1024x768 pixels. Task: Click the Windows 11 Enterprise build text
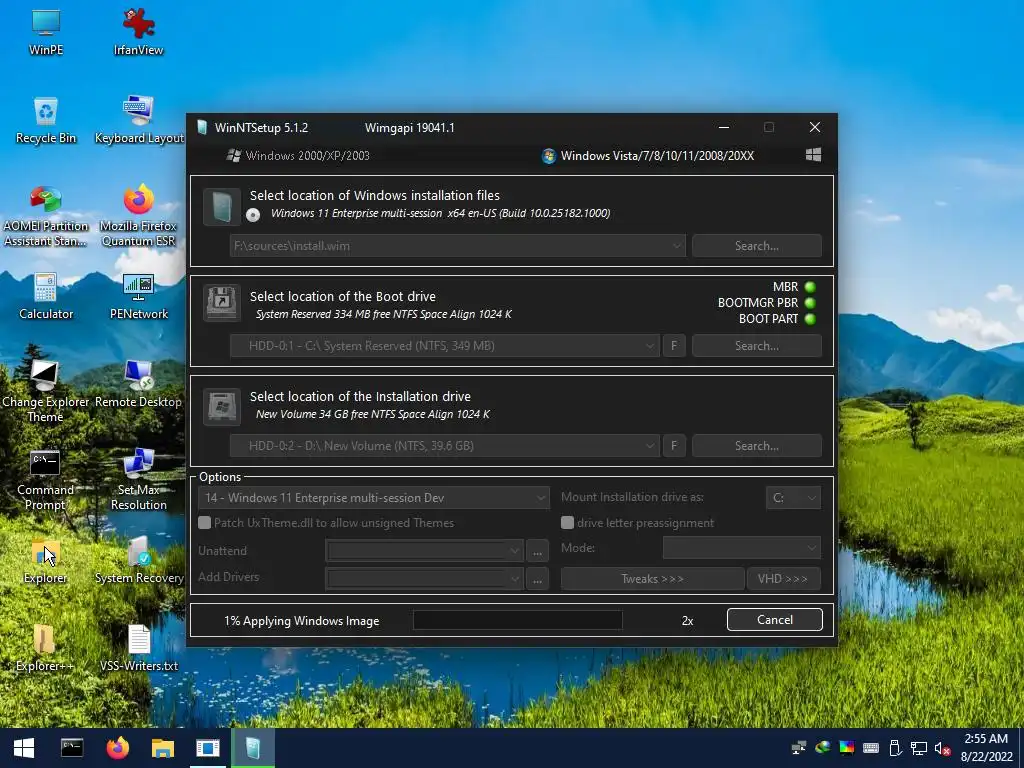(x=440, y=213)
